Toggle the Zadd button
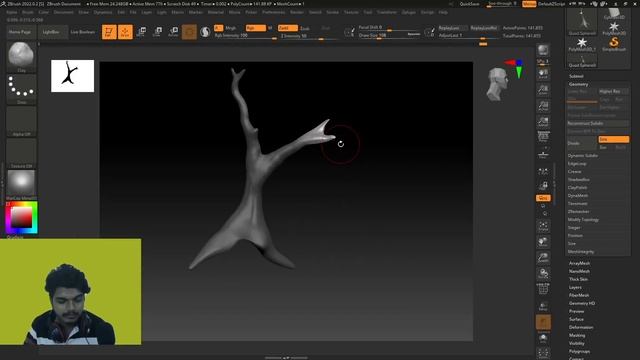Screen dimensions: 640x360 (288, 28)
